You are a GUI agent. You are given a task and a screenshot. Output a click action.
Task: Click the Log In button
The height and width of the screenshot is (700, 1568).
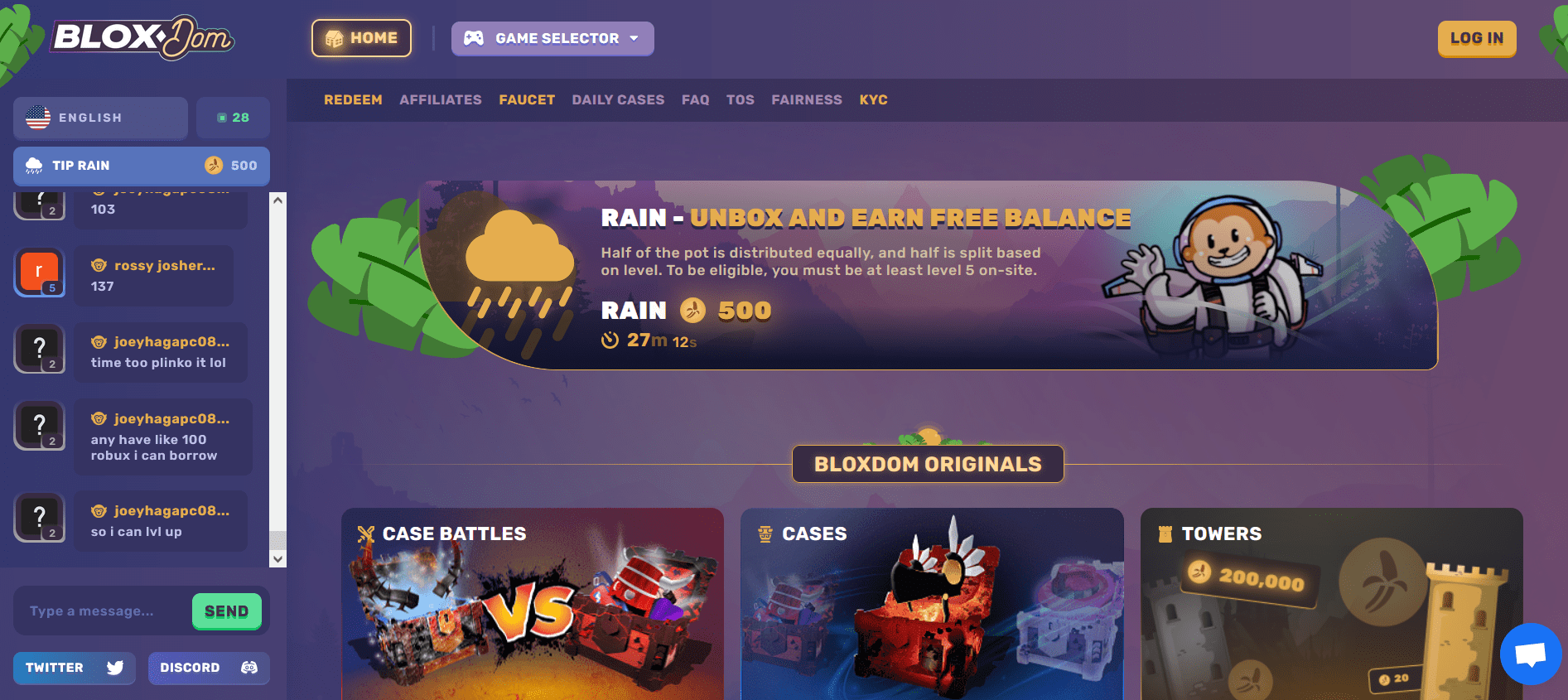tap(1477, 38)
